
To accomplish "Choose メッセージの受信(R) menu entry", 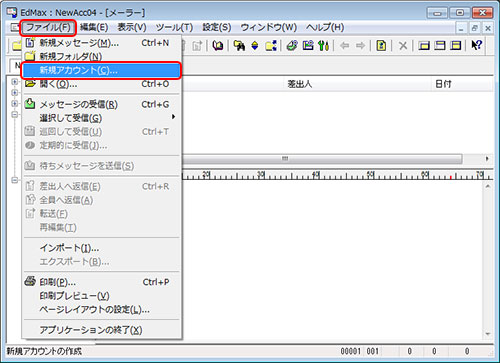I will point(102,104).
